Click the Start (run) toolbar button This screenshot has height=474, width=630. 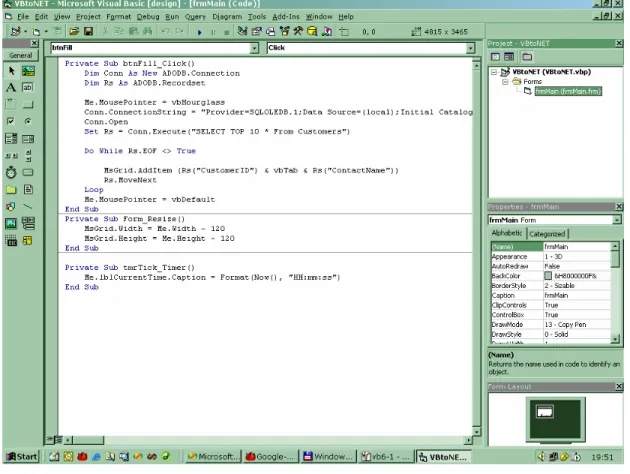200,32
